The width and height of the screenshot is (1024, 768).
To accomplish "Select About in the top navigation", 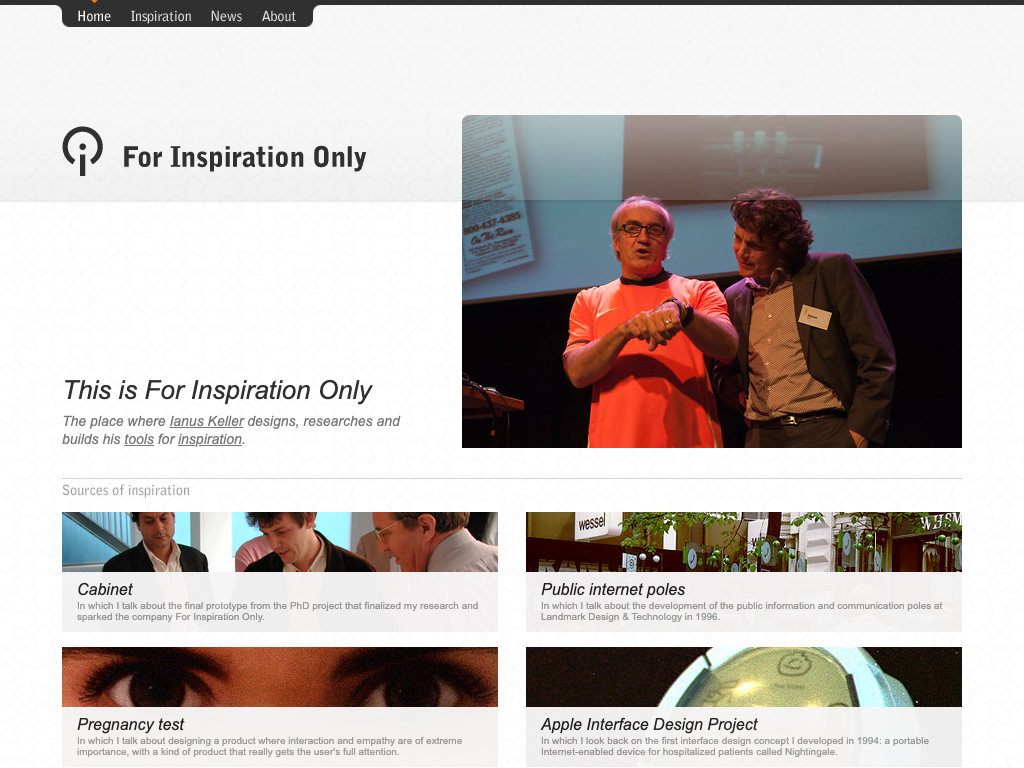I will click(279, 16).
